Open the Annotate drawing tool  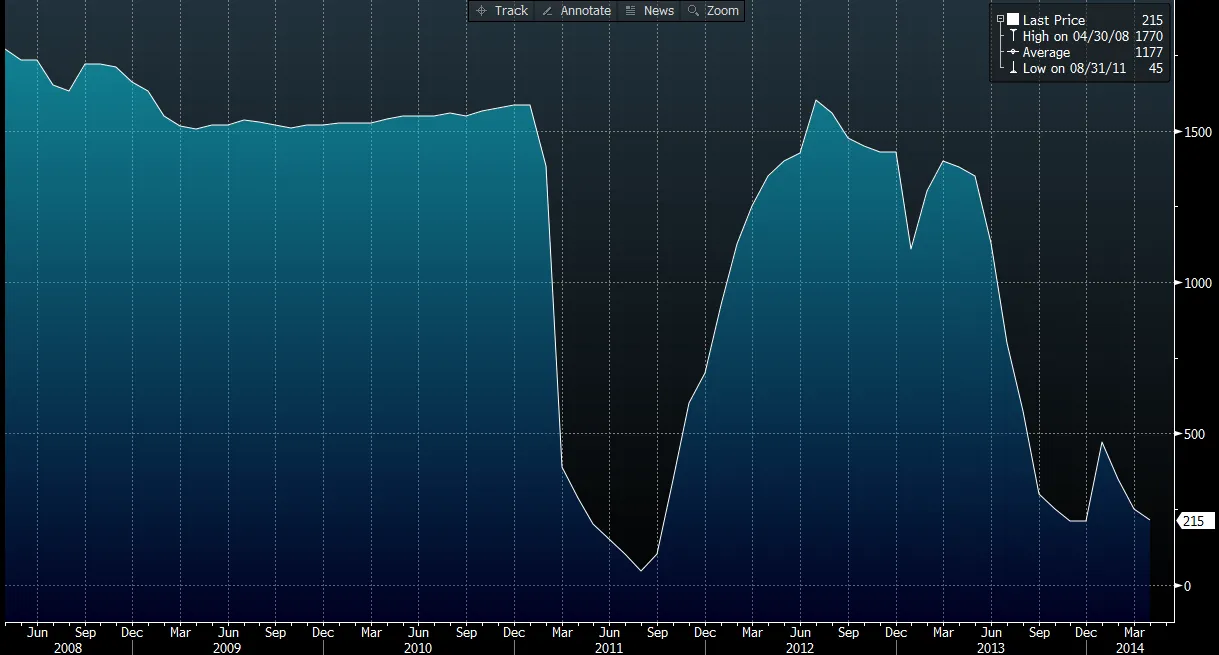pyautogui.click(x=576, y=11)
